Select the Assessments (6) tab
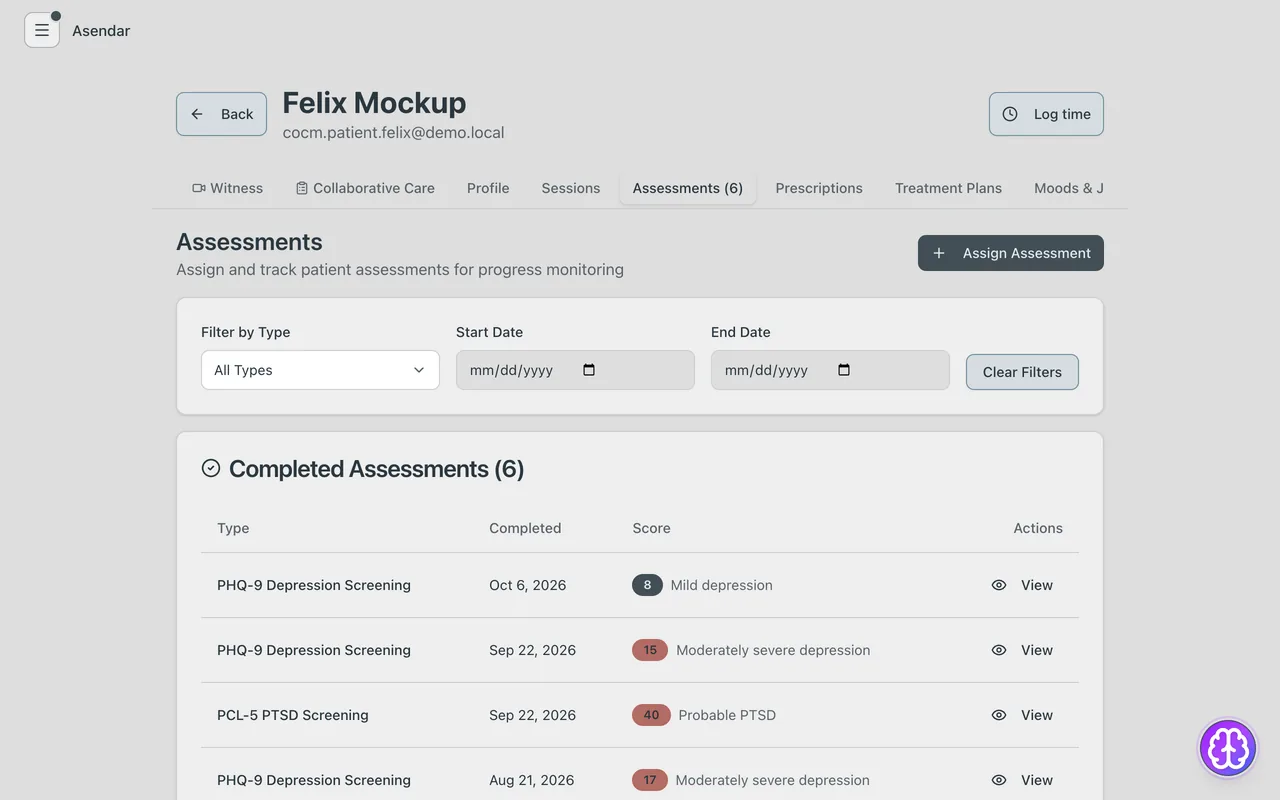Screen dimensions: 1280x800 point(688,188)
